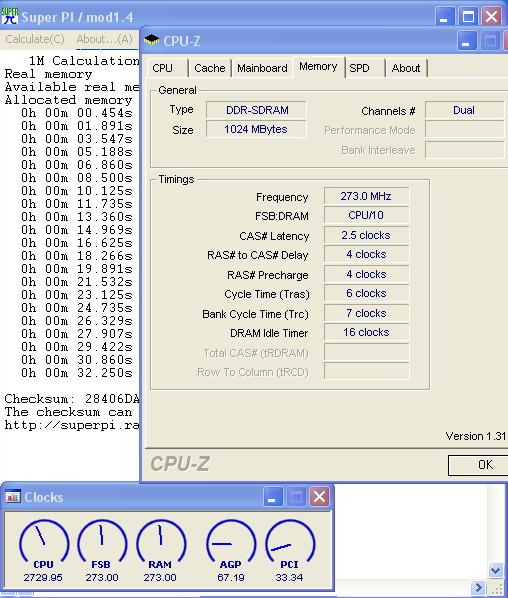Click the scroll down arrow at bottom right
508x598 pixels.
(x=495, y=571)
